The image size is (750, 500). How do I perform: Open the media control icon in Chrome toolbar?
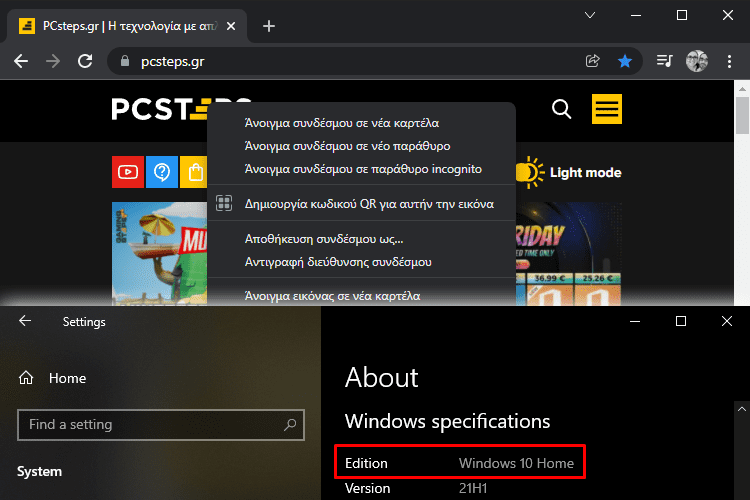click(664, 61)
